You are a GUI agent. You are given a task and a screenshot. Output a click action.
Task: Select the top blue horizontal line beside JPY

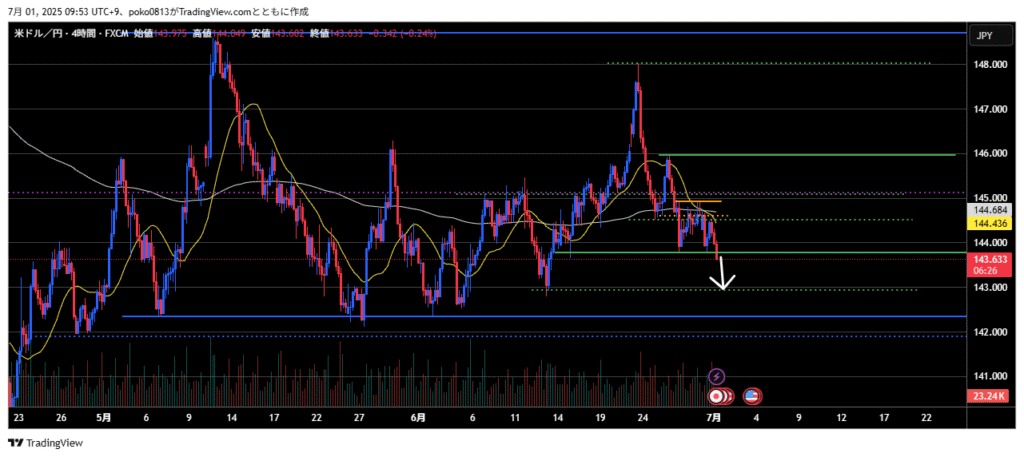(x=600, y=33)
